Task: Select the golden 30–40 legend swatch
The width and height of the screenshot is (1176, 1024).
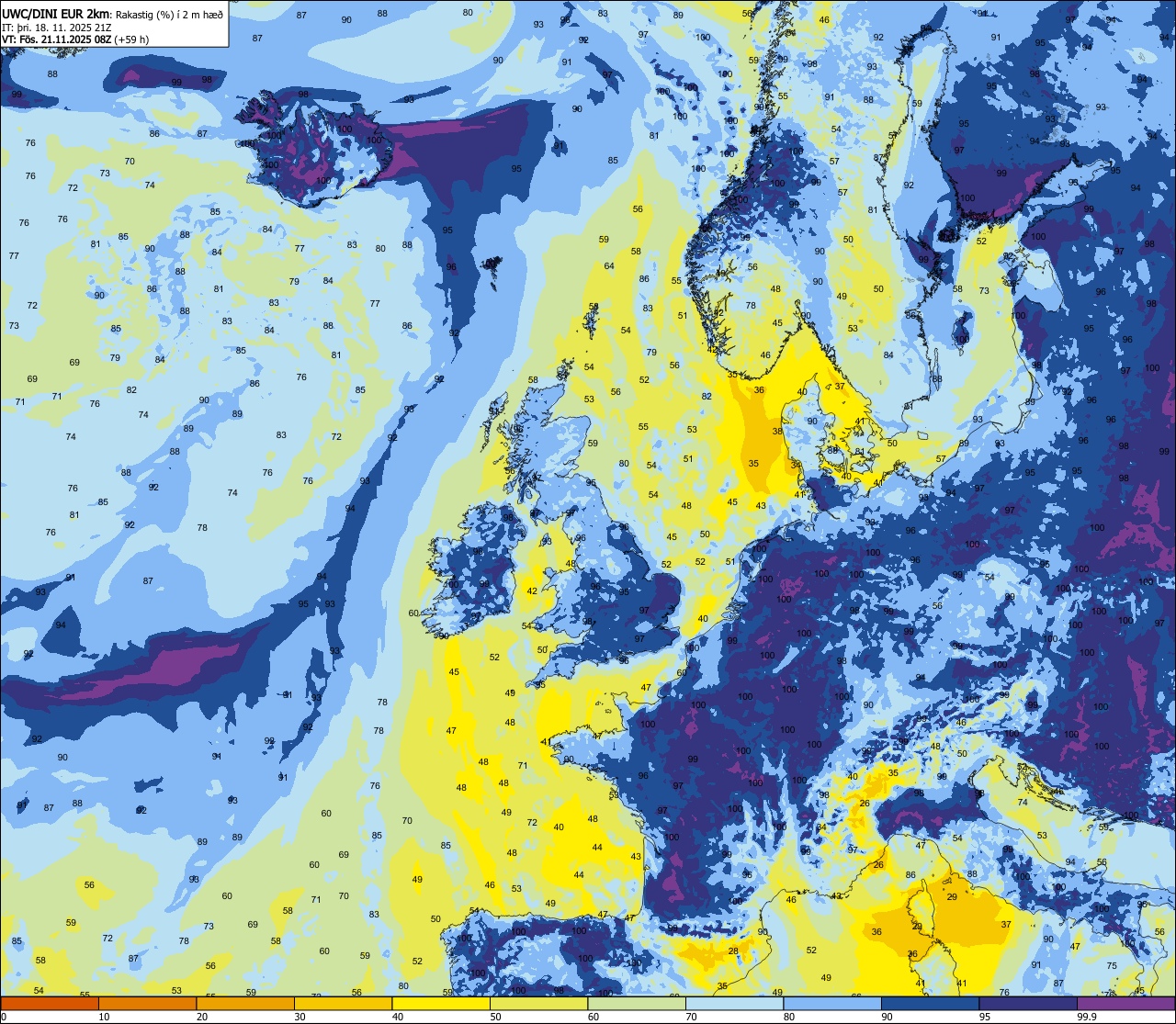Action: click(343, 1004)
